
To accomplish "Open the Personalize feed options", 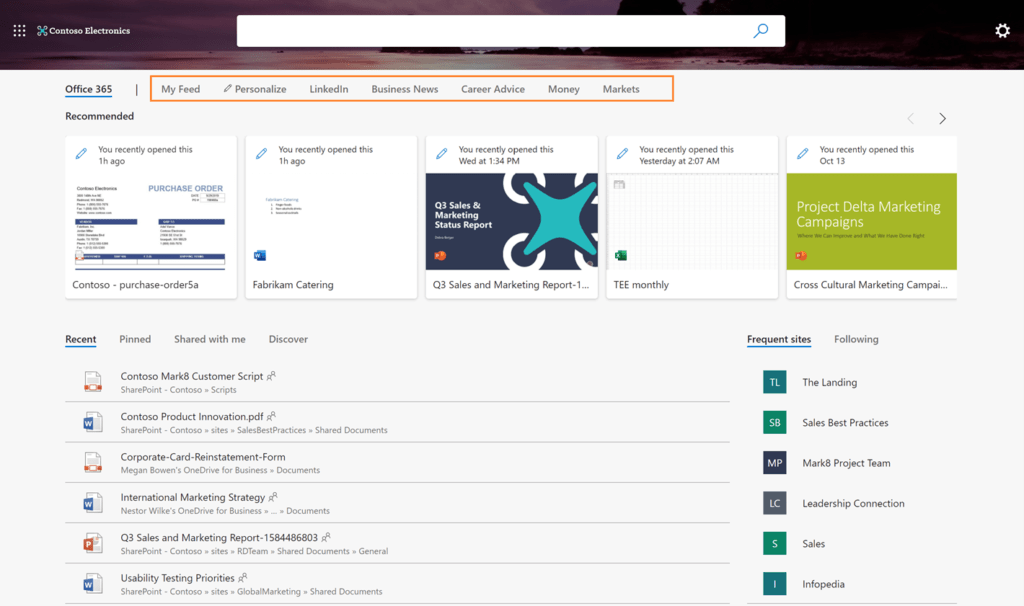I will click(254, 88).
